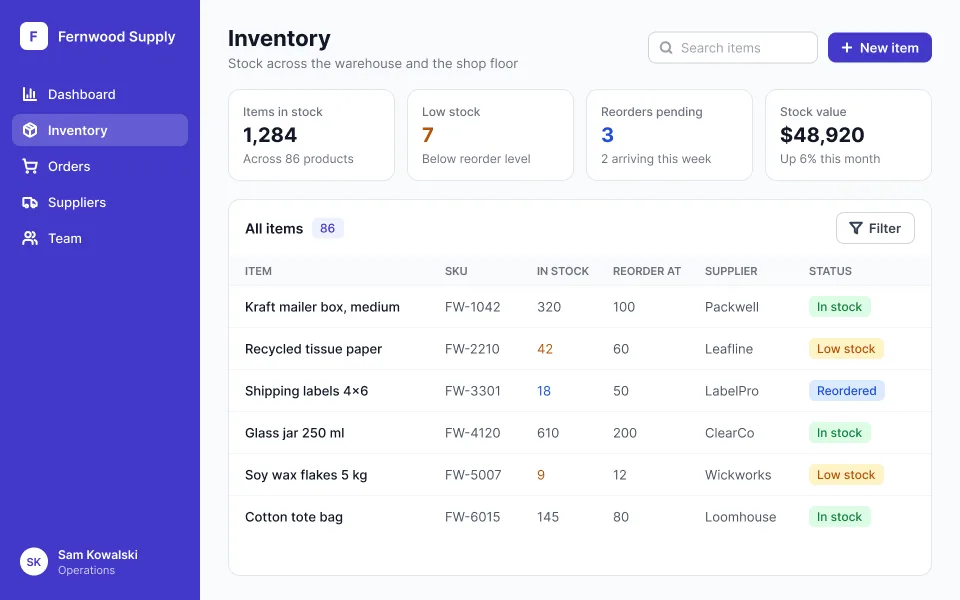This screenshot has height=600, width=960.
Task: Click supplier ClearCo
Action: (x=729, y=433)
